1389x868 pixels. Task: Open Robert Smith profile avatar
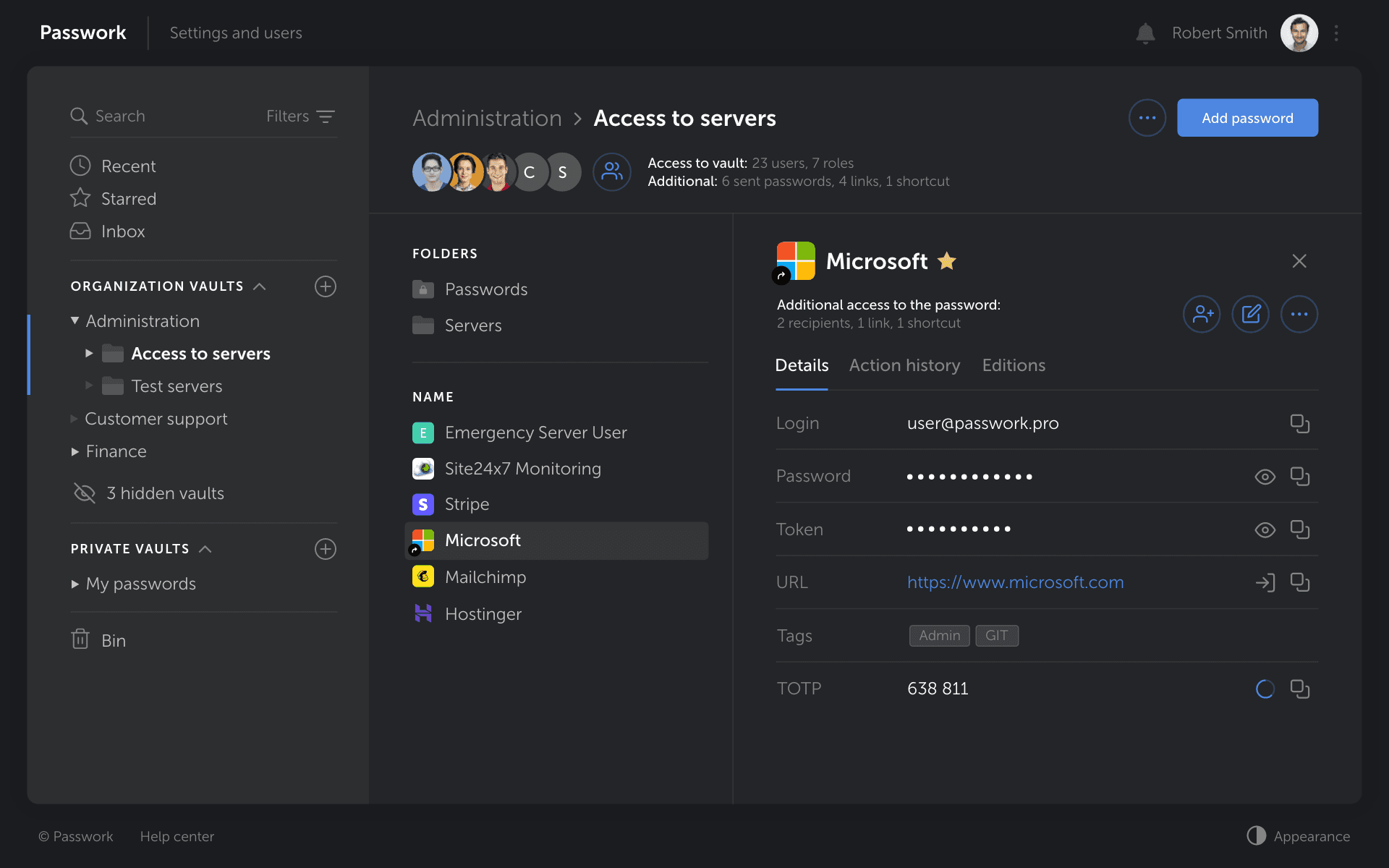coord(1299,33)
